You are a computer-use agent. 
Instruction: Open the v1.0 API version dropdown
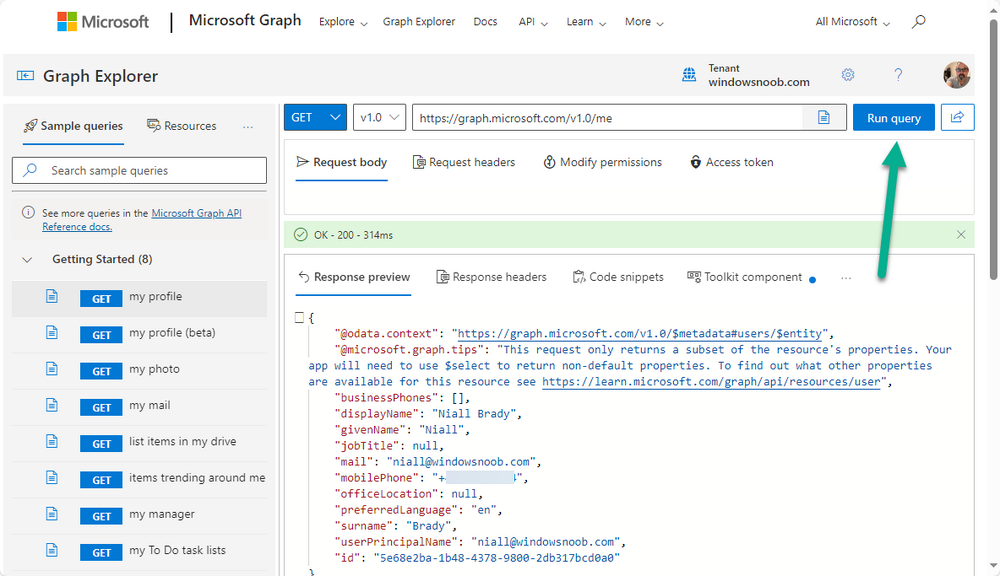(379, 117)
